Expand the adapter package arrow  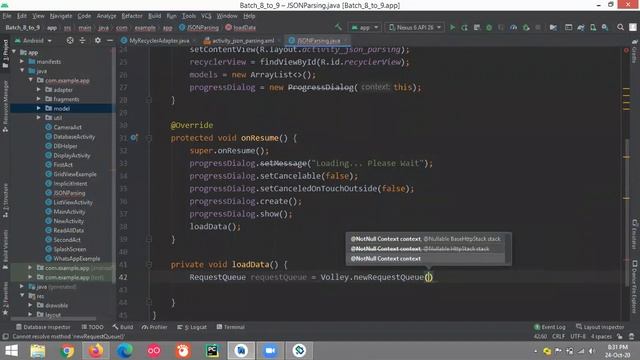click(x=38, y=89)
